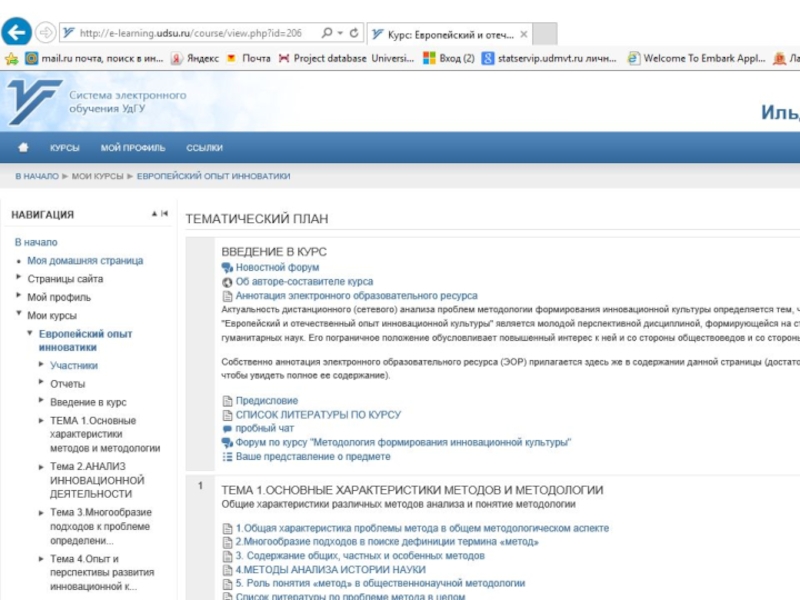Click page icon beside СПИСОК ЛИТЕРАТУРЫ ПО КУРСУ
The image size is (800, 600).
click(227, 415)
